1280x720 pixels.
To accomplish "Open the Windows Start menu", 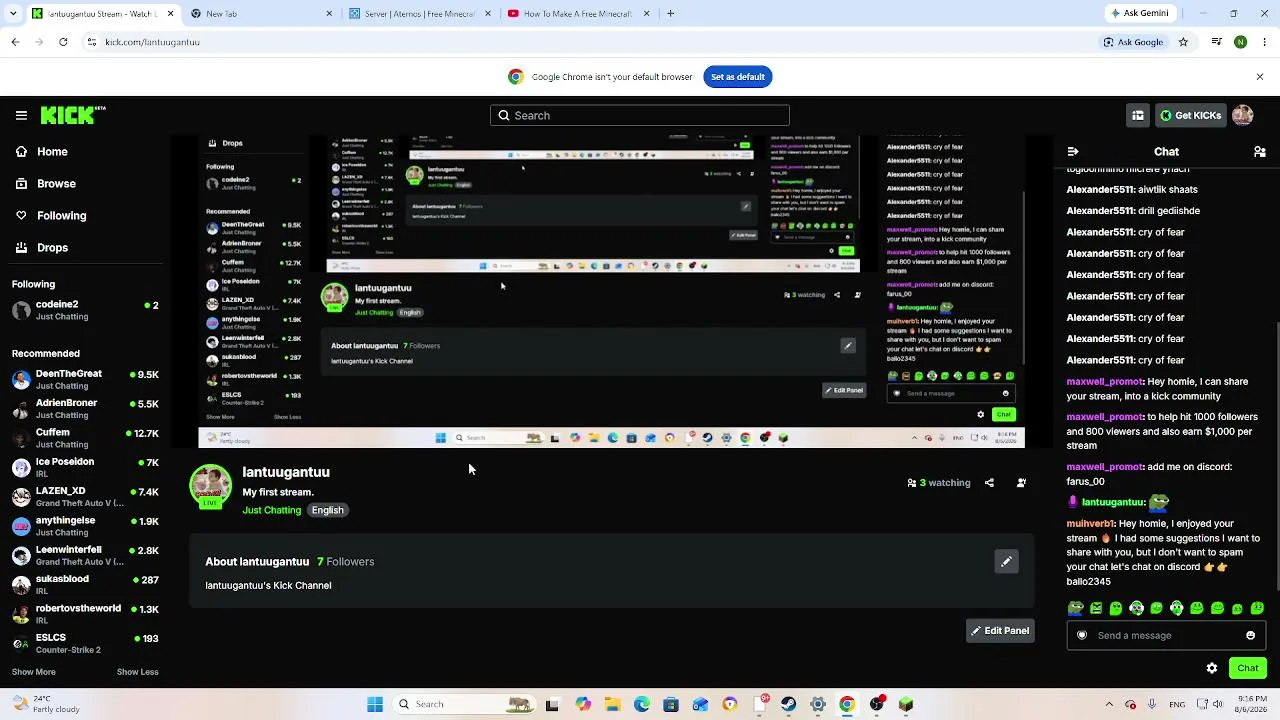I will (375, 704).
